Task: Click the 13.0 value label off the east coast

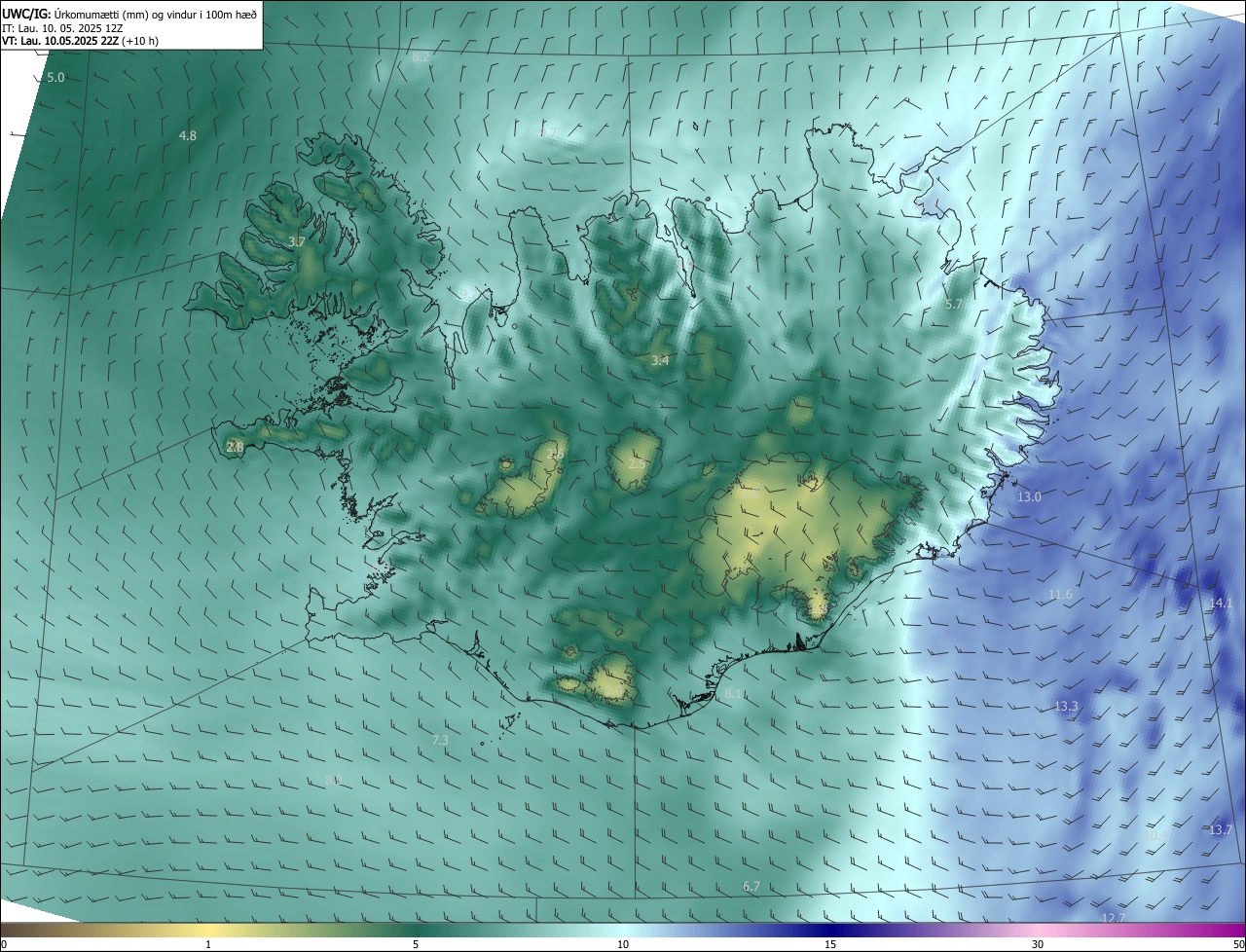Action: (1029, 496)
